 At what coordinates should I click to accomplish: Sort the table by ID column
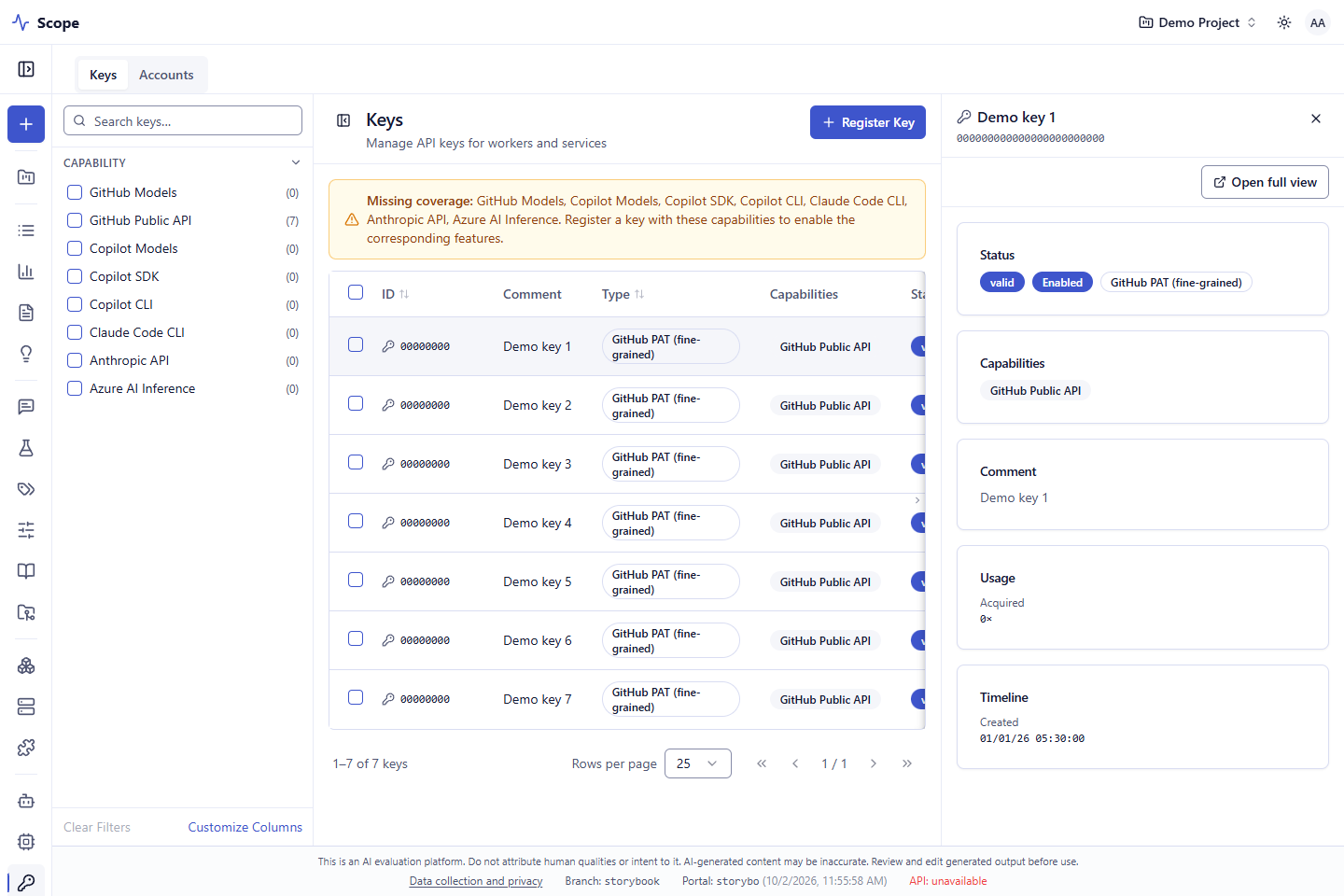point(395,294)
